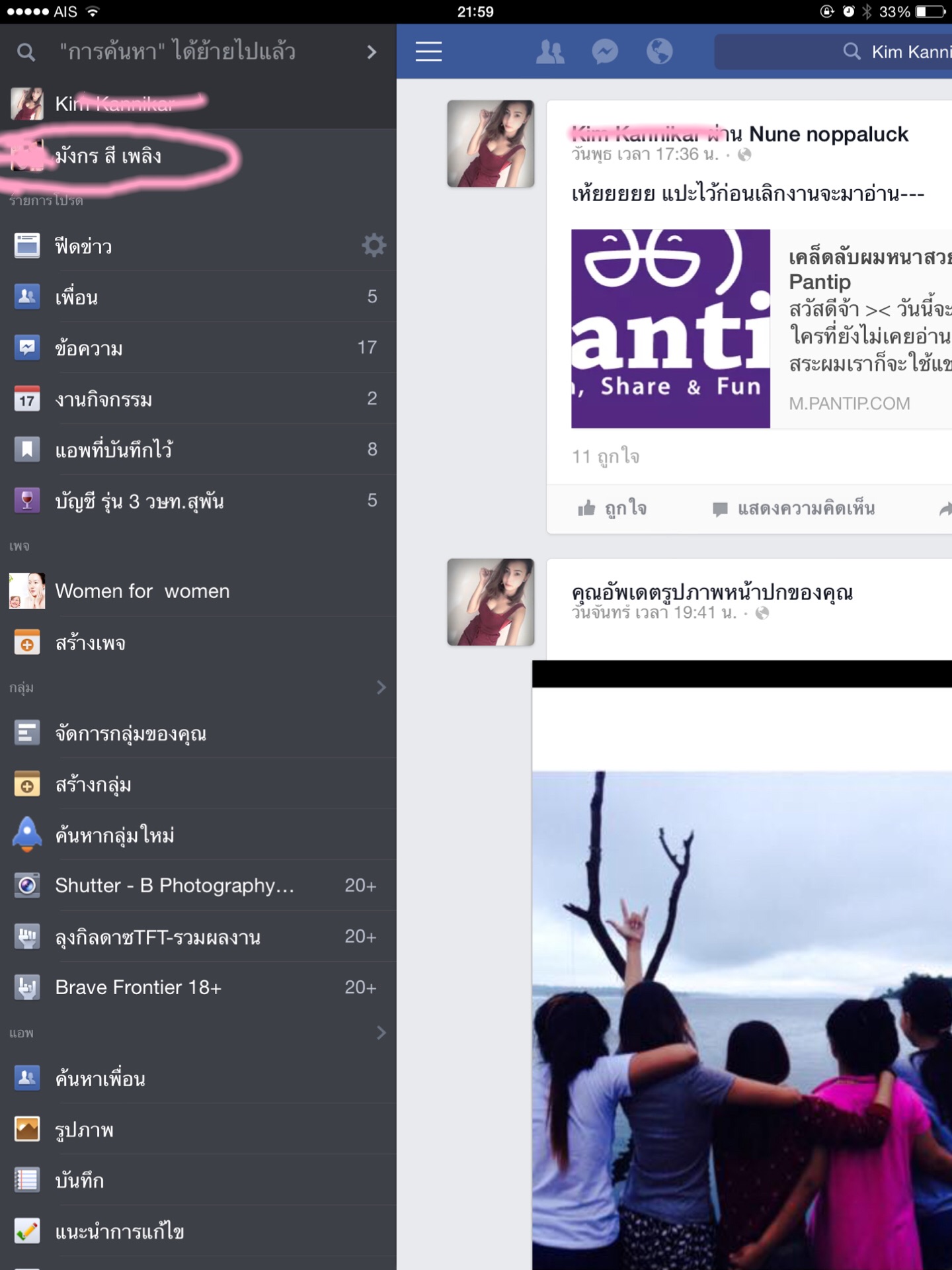Image resolution: width=952 pixels, height=1270 pixels.
Task: Open the มังกร สี เพลิง account row
Action: pos(198,156)
